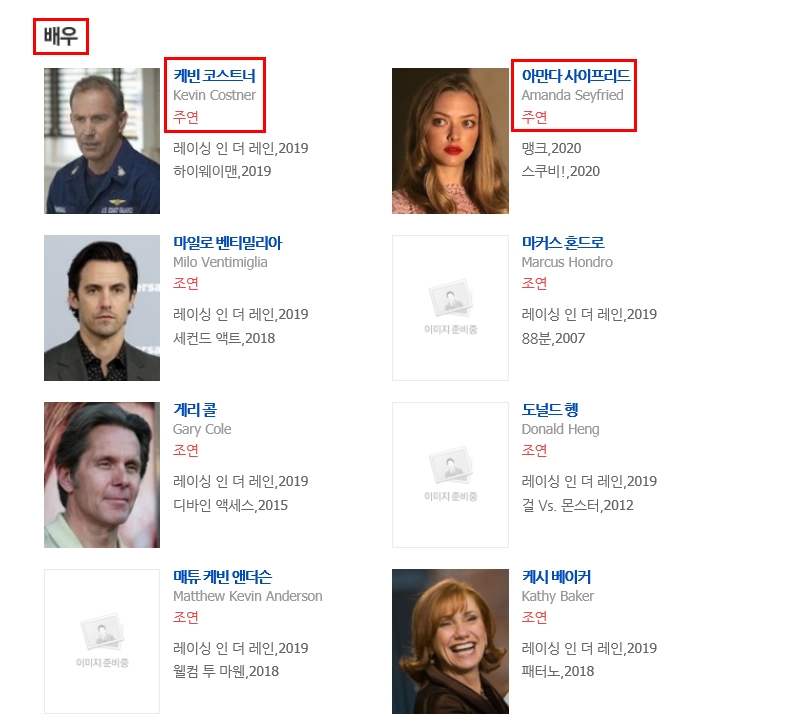Open the 아만다 사이프리드 actor name link

575,76
